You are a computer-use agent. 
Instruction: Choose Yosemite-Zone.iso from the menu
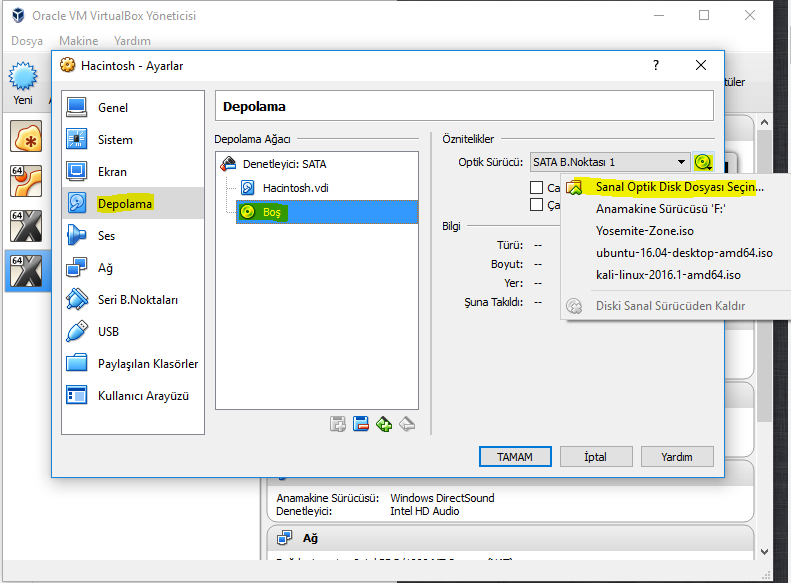click(645, 231)
